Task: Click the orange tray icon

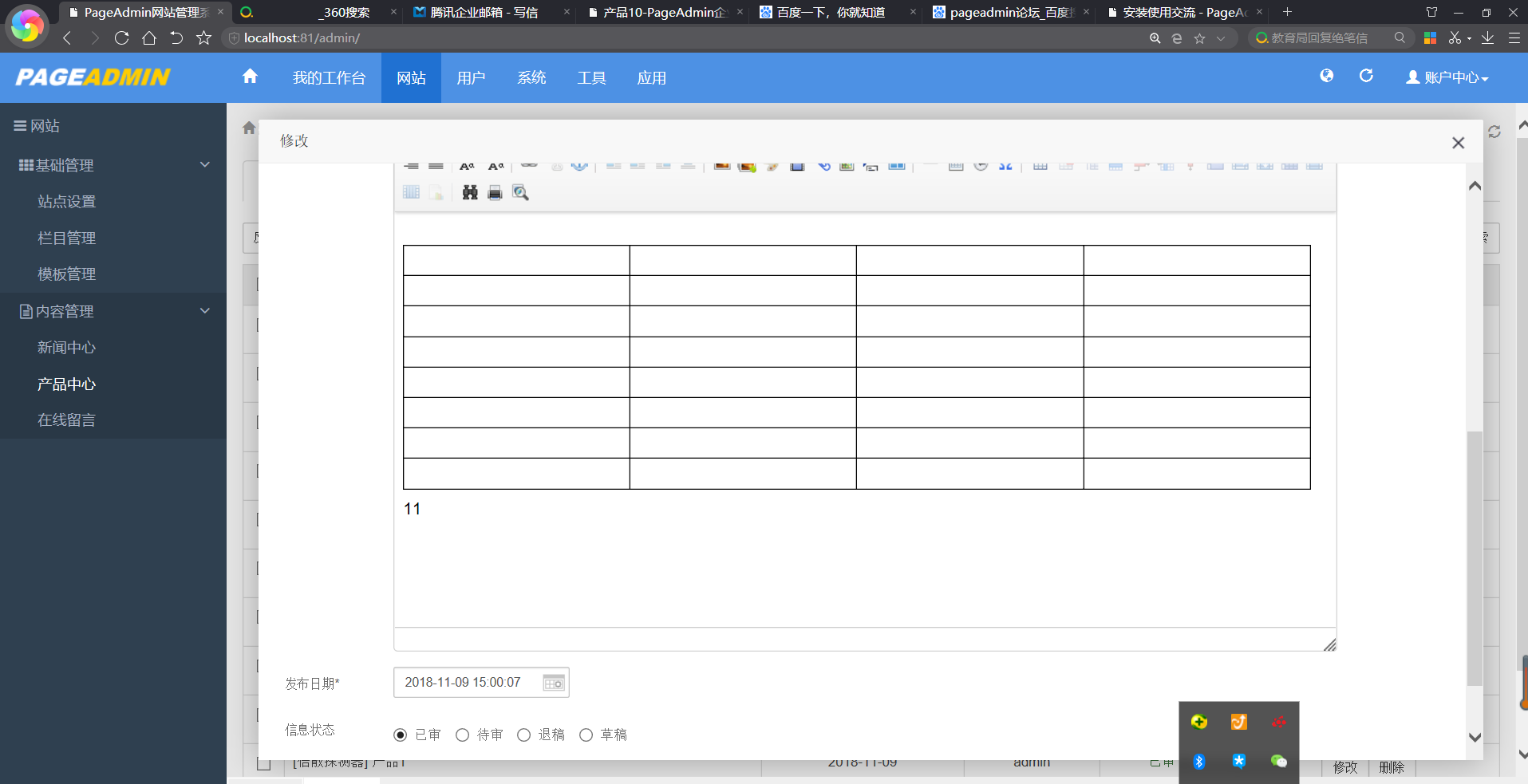Action: click(x=1238, y=722)
